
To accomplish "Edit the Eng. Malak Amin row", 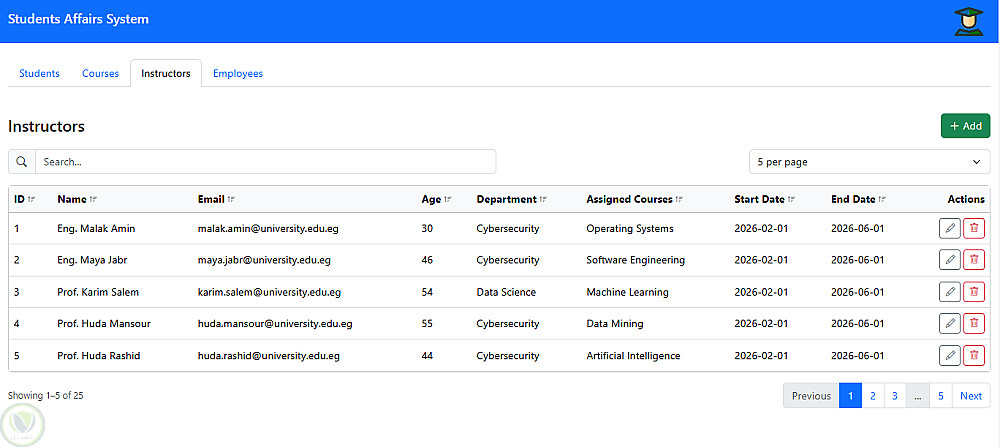I will pyautogui.click(x=949, y=228).
